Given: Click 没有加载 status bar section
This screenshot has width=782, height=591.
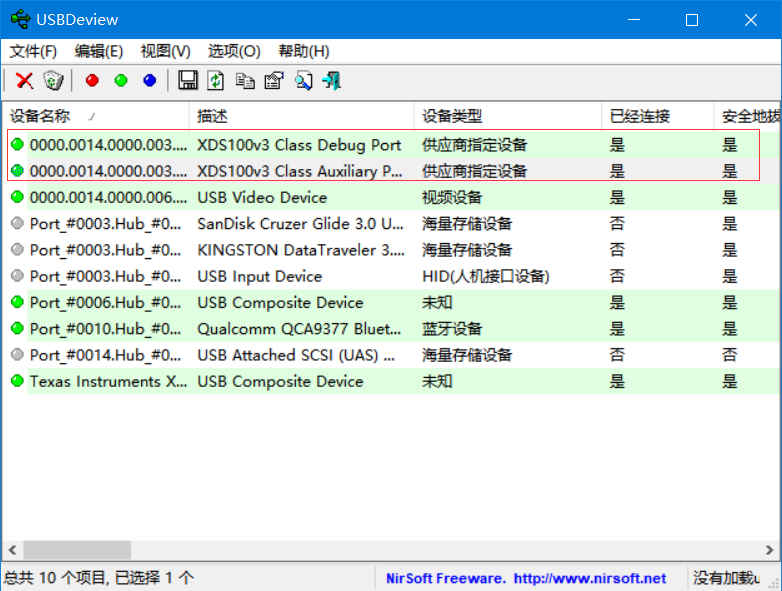Looking at the screenshot, I should (727, 578).
